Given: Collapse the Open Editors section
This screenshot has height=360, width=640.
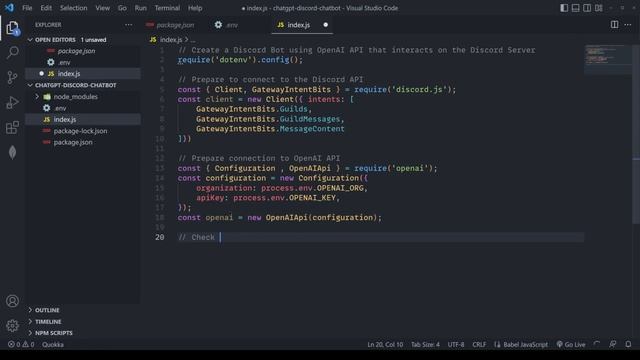Looking at the screenshot, I should coord(83,40).
